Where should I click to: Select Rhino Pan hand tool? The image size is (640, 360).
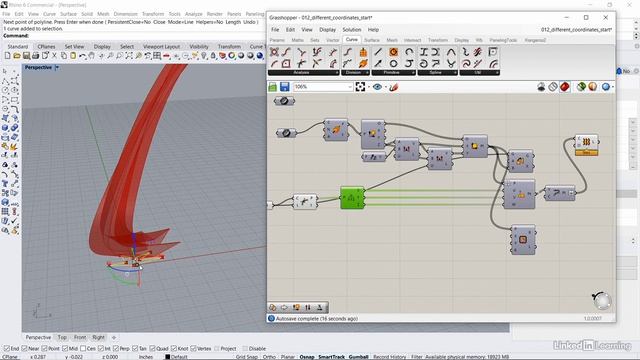coord(92,56)
